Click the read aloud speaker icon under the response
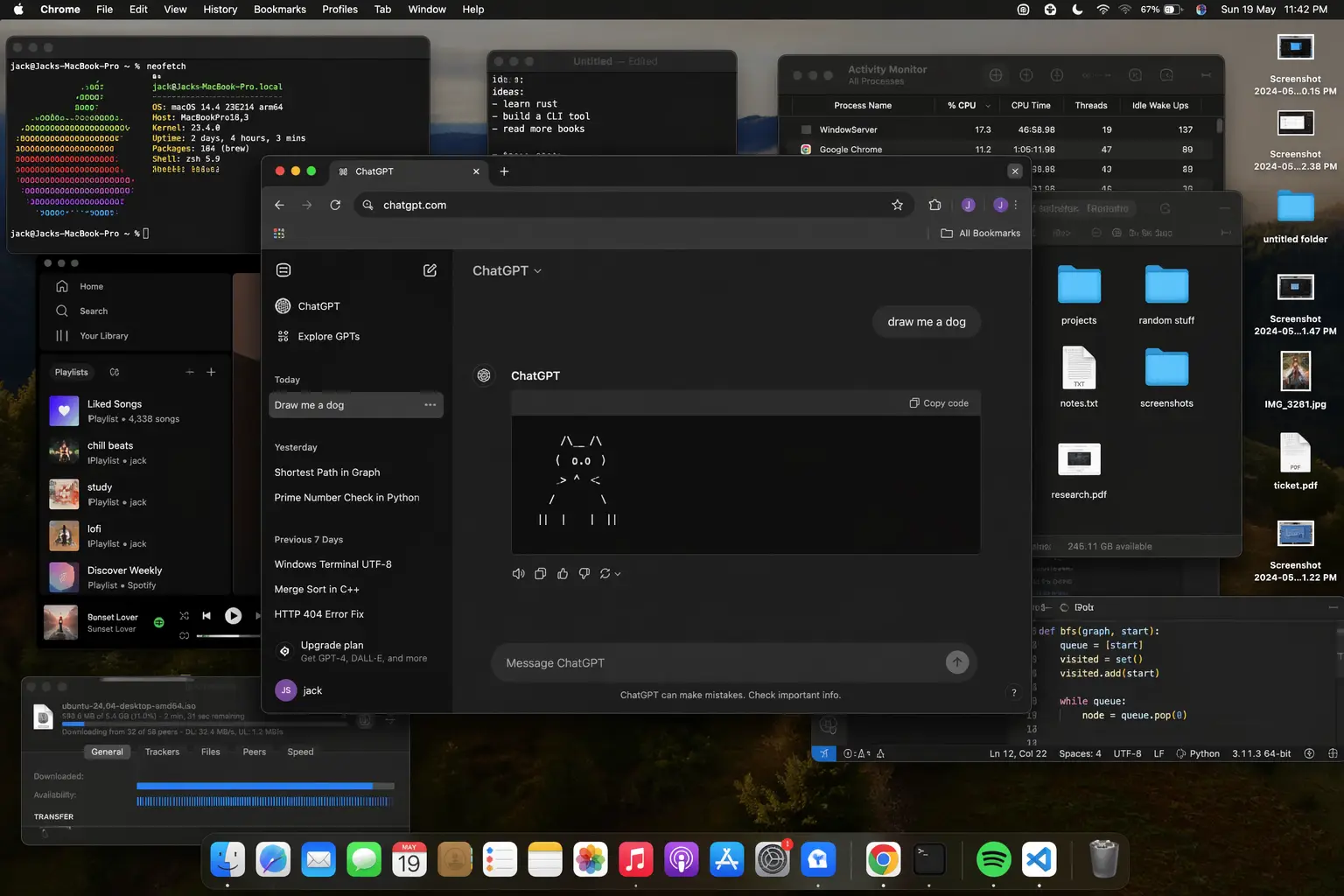This screenshot has width=1344, height=896. click(518, 574)
